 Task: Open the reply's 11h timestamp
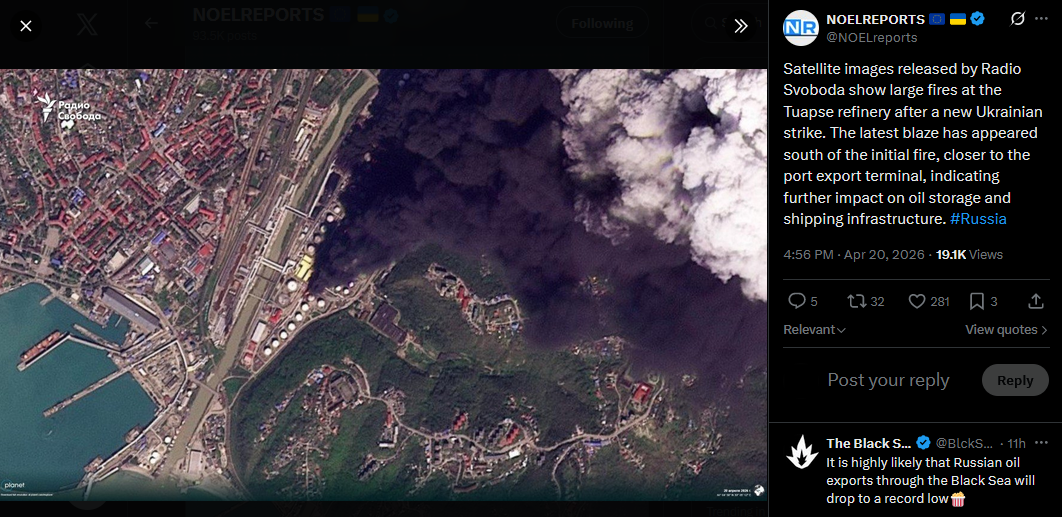pos(1017,443)
